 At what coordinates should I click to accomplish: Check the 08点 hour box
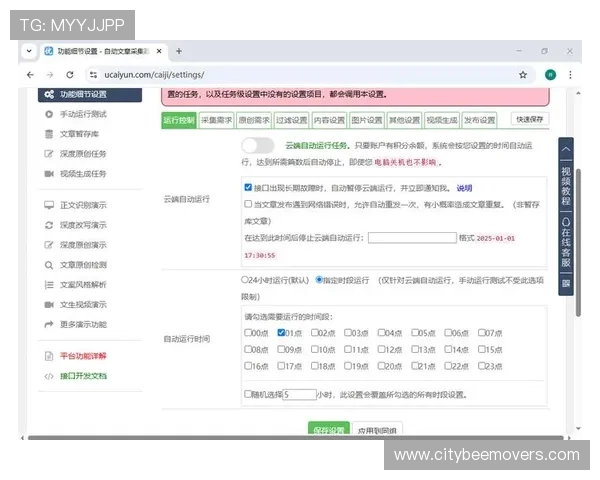(x=248, y=349)
